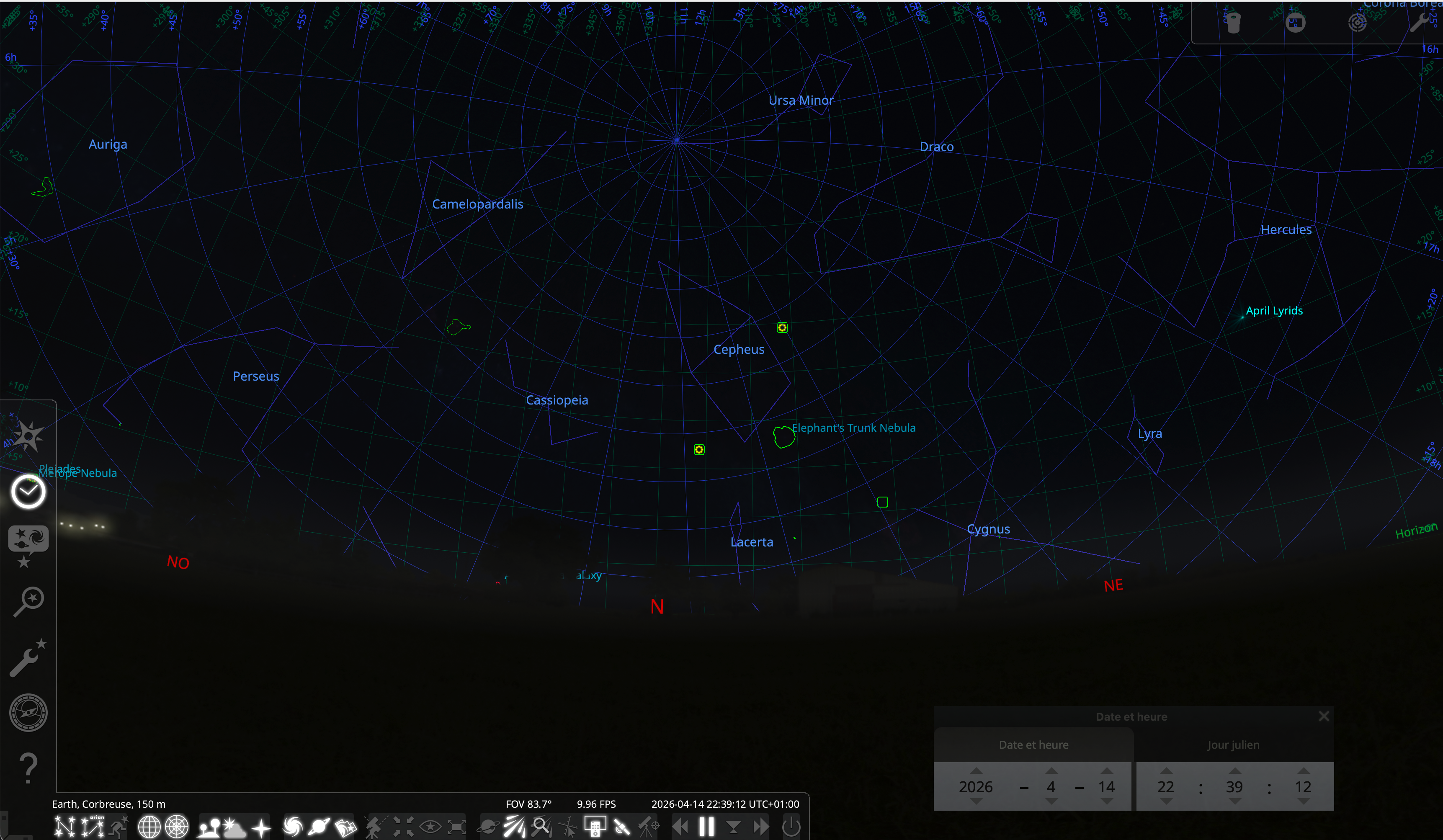Toggle telescope control crosshair icon
Viewport: 1443px width, 840px height.
(x=649, y=827)
